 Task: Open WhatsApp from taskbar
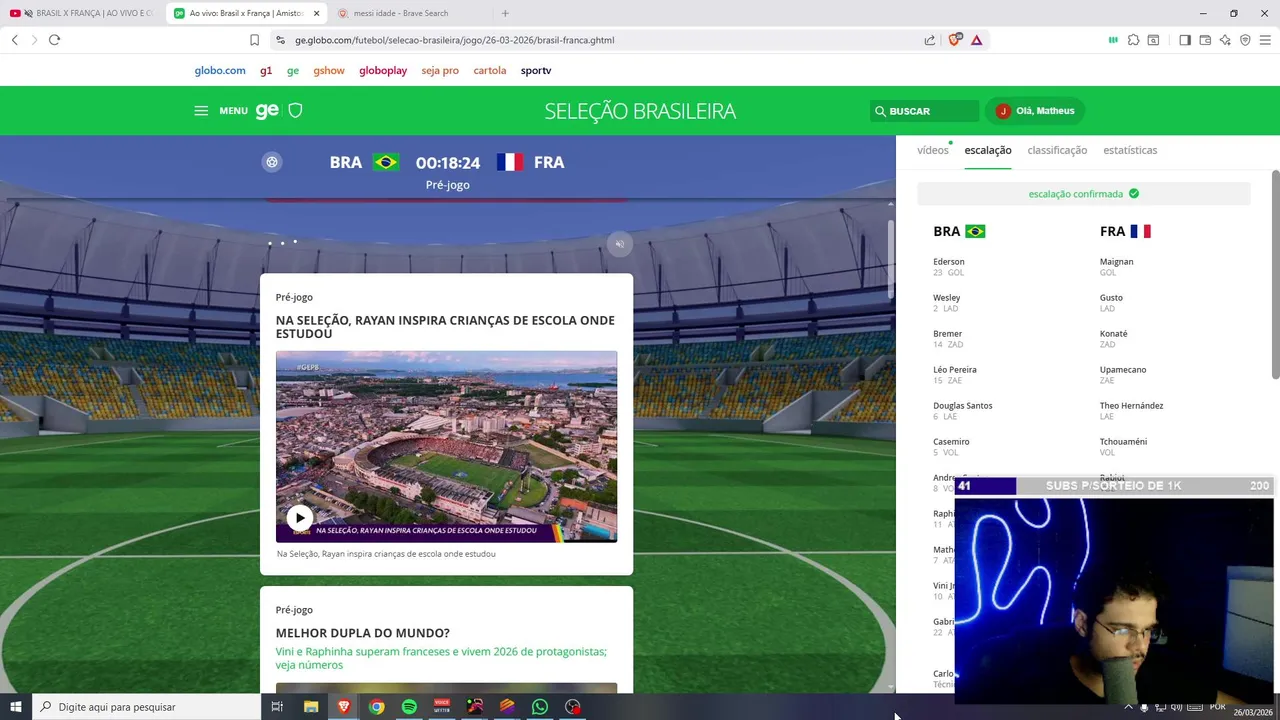pos(540,707)
